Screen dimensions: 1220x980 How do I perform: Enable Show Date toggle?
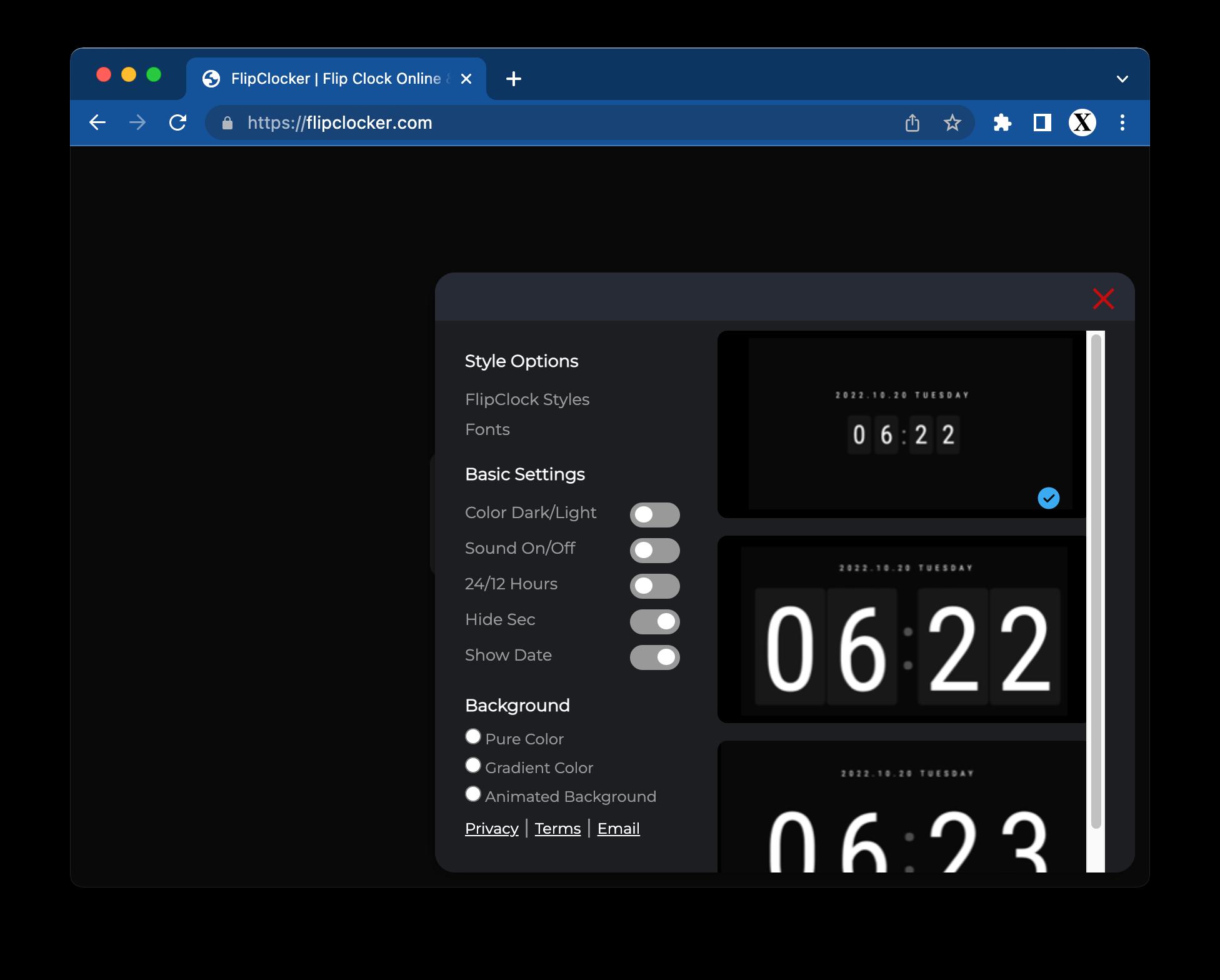655,657
